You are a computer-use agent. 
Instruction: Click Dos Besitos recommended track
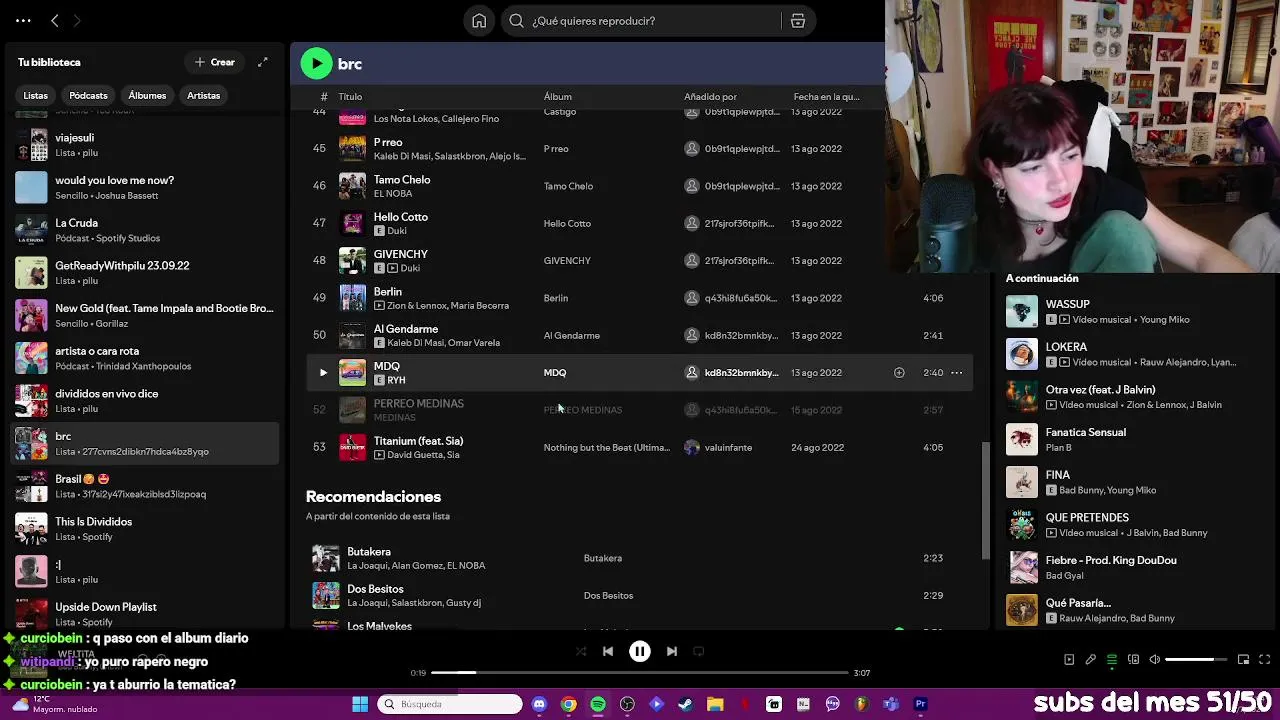click(640, 595)
